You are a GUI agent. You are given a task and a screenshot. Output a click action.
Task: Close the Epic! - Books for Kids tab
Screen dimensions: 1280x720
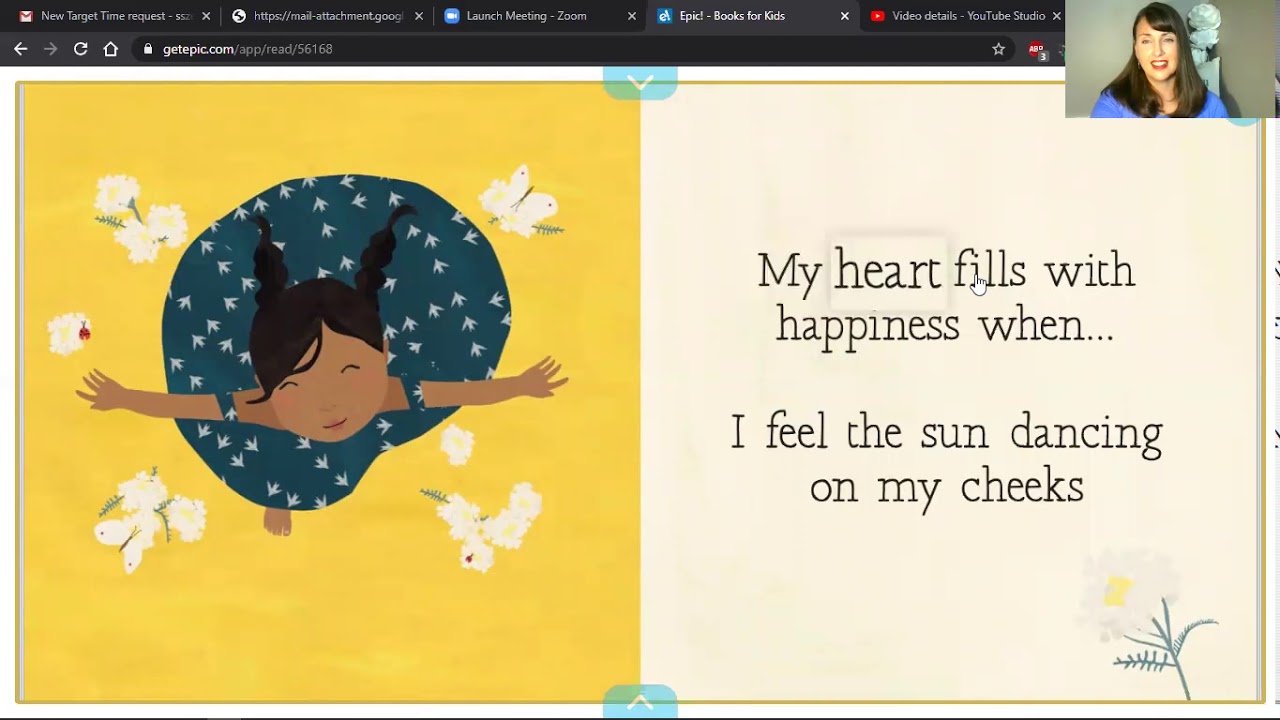(x=845, y=16)
